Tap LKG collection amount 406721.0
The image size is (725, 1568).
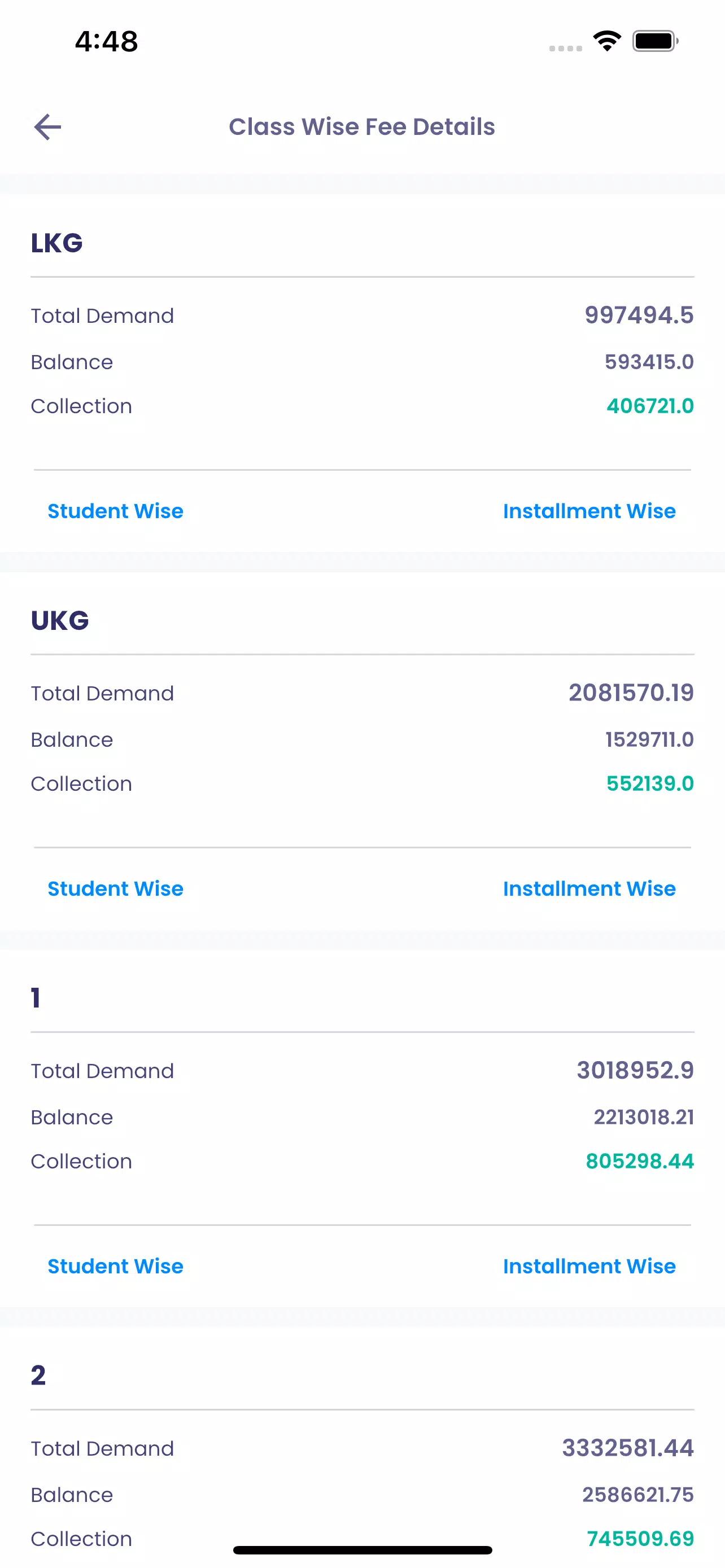[x=649, y=406]
